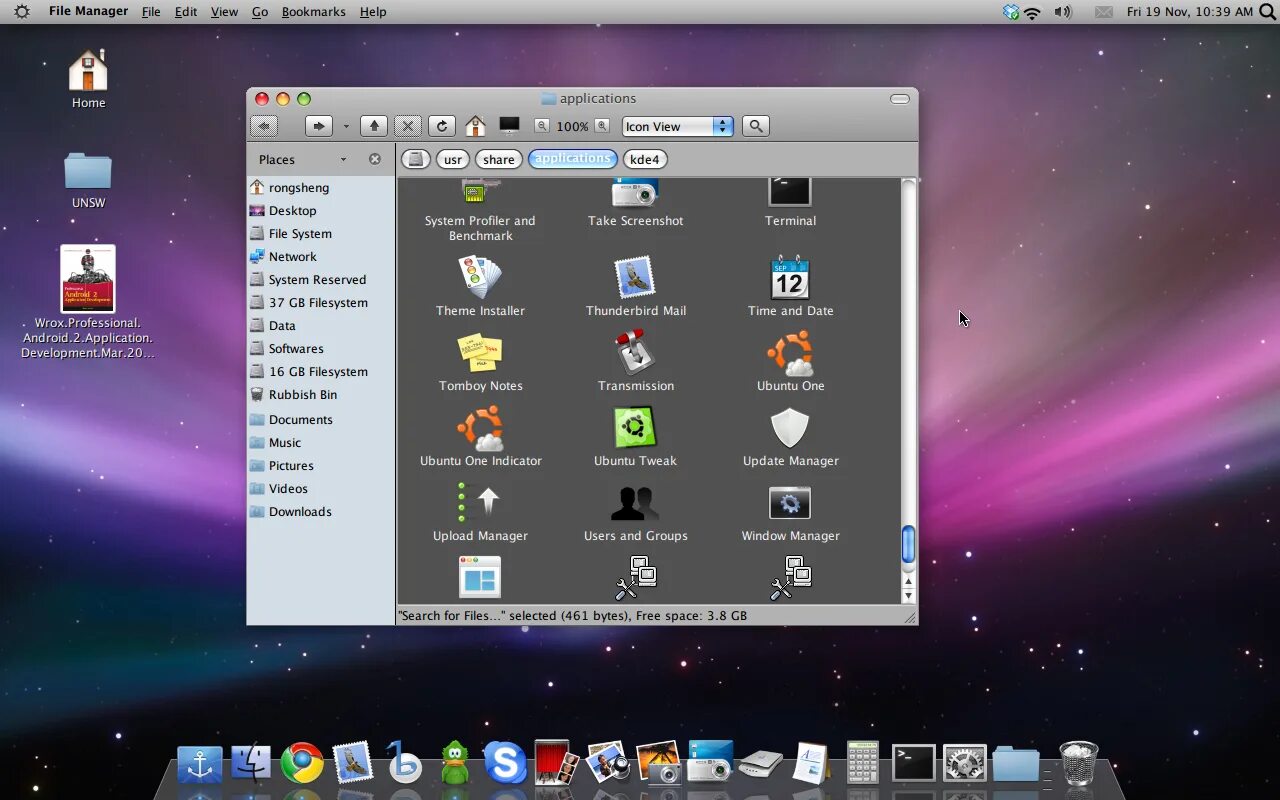This screenshot has height=800, width=1280.
Task: Launch Google Chrome from the dock
Action: click(302, 764)
